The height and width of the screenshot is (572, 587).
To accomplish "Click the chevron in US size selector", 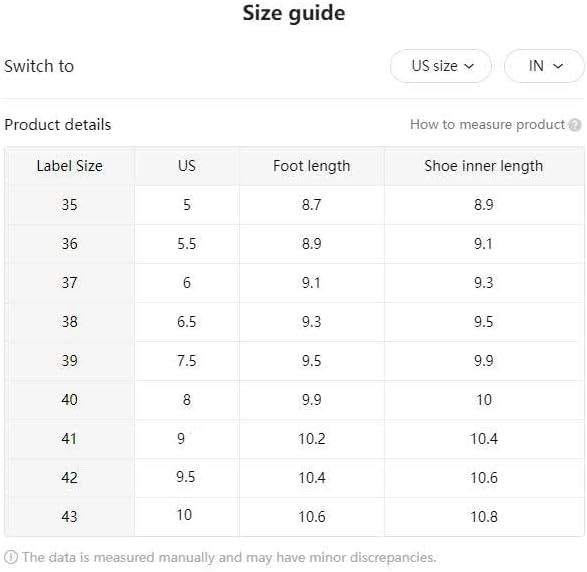I will [469, 66].
